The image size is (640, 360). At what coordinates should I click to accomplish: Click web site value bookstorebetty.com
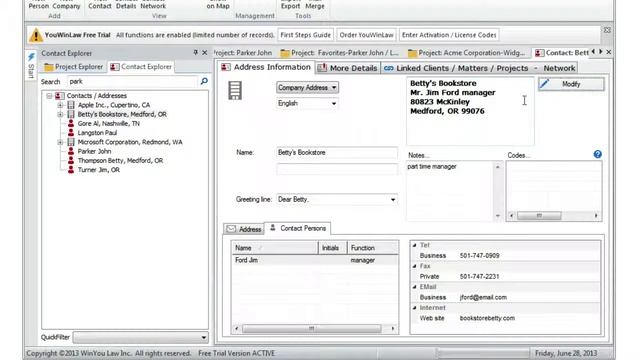487,318
